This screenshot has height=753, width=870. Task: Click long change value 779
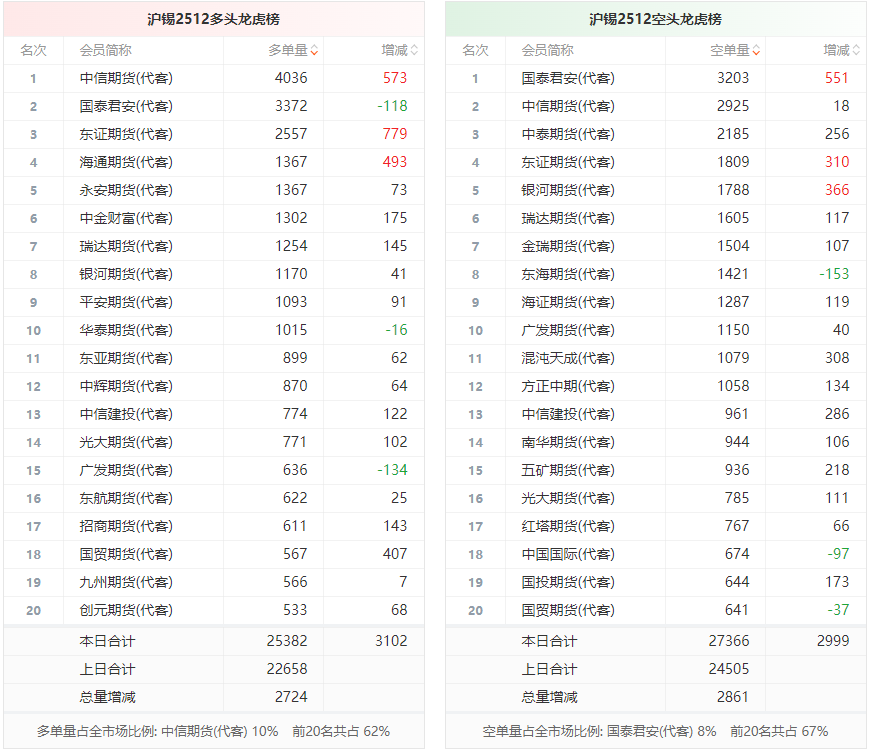point(395,134)
